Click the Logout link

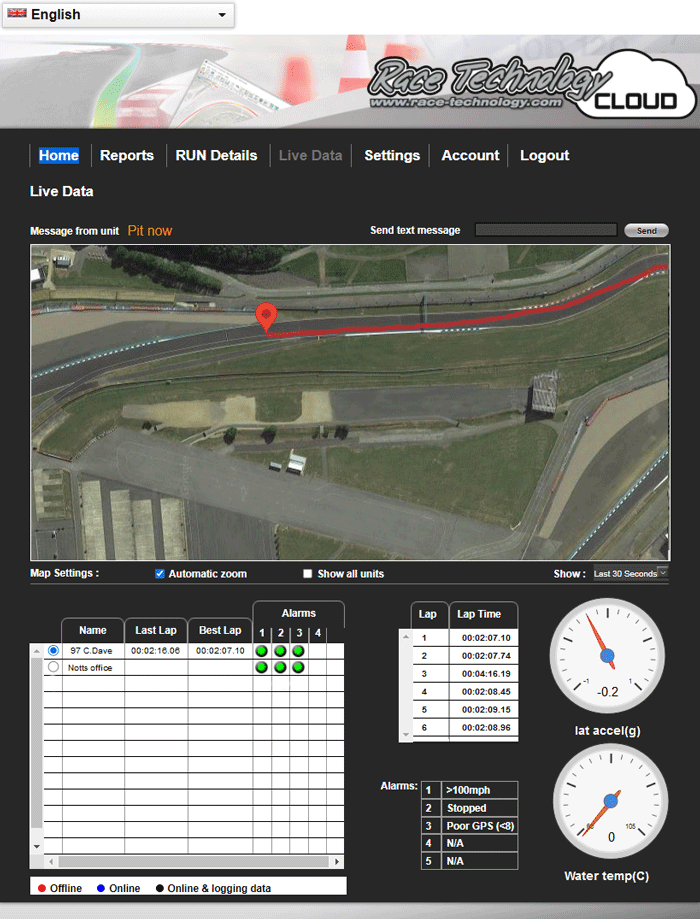click(544, 155)
